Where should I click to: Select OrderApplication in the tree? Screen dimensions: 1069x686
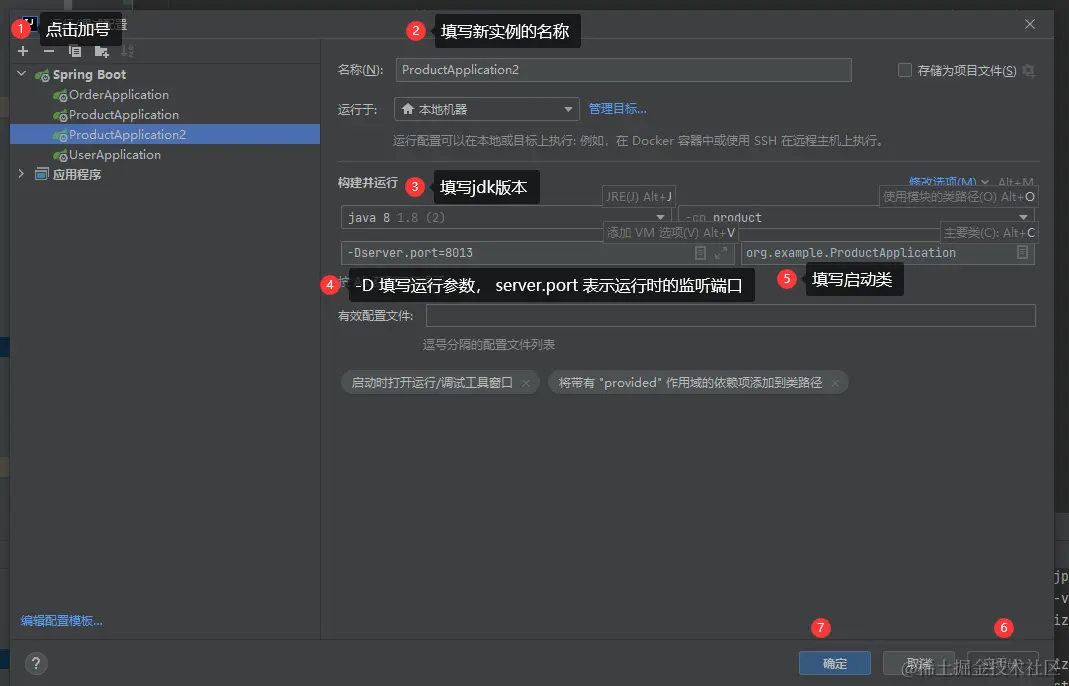coord(119,95)
